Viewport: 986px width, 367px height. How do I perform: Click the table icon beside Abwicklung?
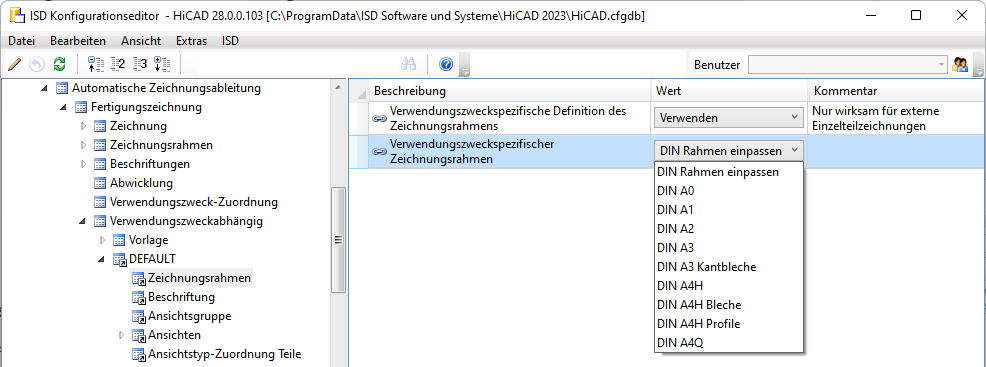coord(100,184)
